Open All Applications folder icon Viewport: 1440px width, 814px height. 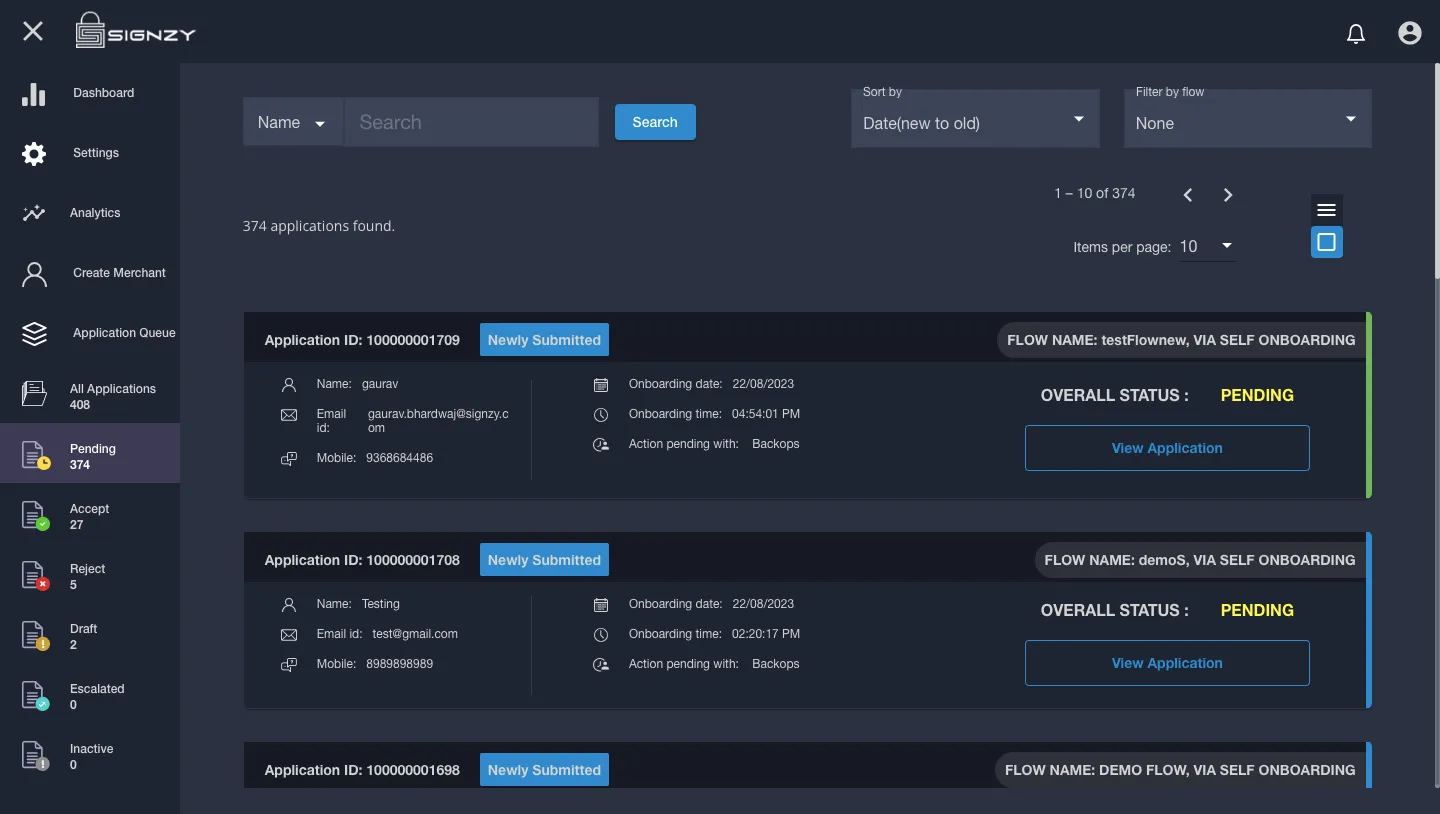point(34,394)
